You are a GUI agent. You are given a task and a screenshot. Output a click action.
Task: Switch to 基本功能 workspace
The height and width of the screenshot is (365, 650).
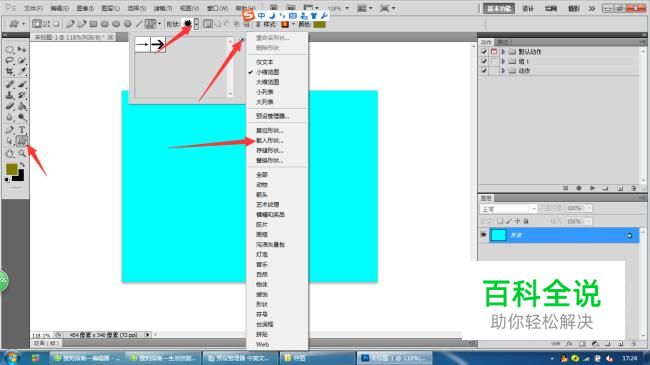[x=499, y=9]
